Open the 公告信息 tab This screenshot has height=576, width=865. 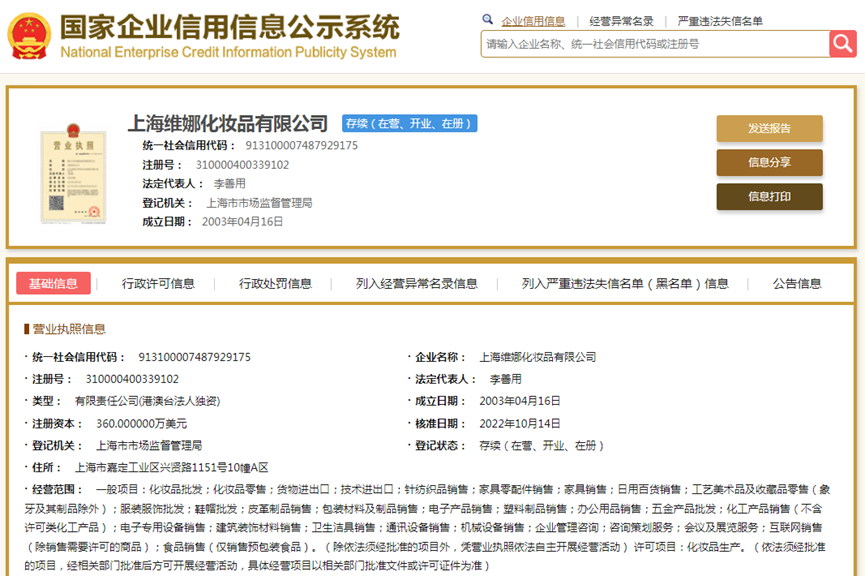[797, 284]
